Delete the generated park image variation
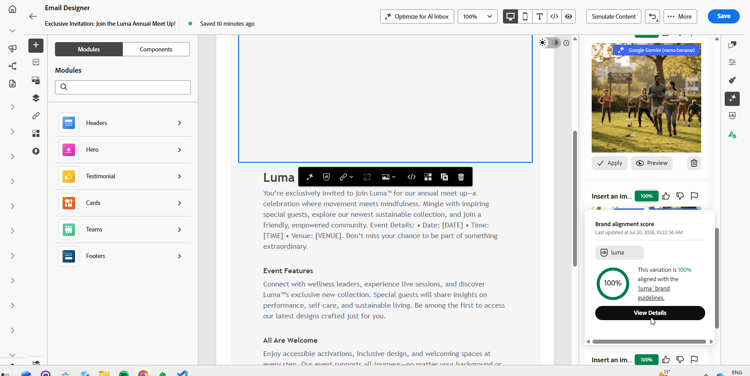 694,163
